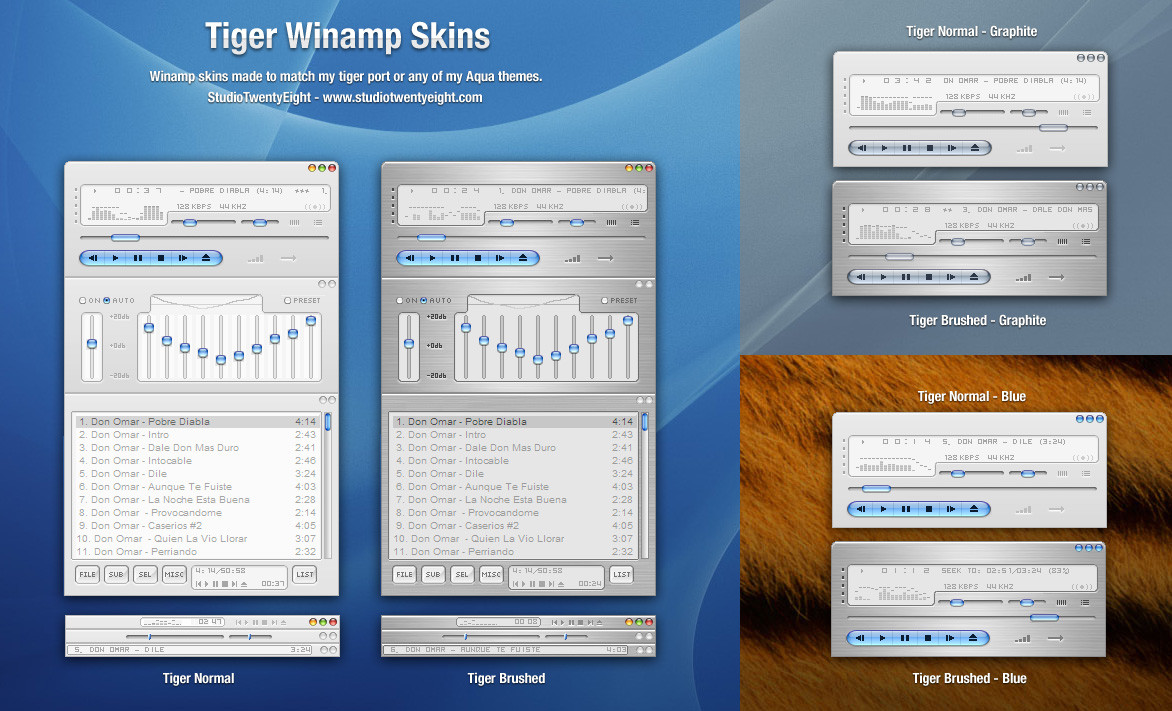Click Previous track in Tiger Brushed - Blue player

point(860,638)
